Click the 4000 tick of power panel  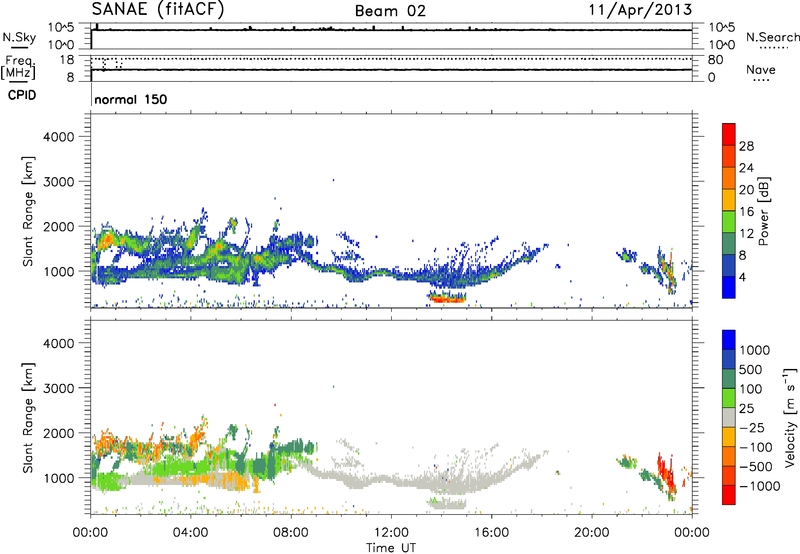tap(58, 137)
